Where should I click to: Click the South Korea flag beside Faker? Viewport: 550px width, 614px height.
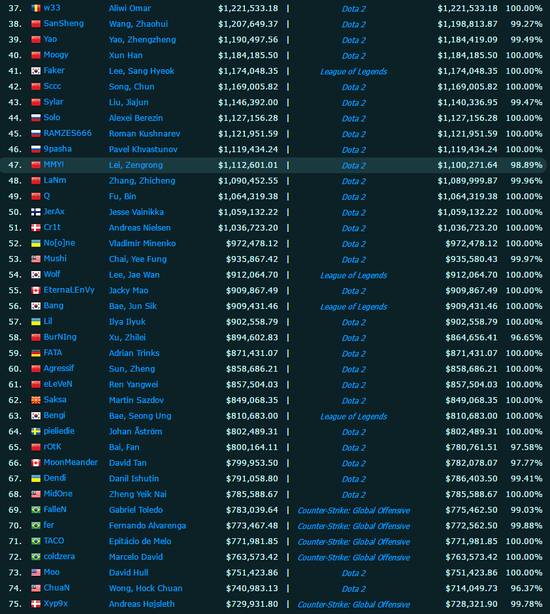click(36, 71)
